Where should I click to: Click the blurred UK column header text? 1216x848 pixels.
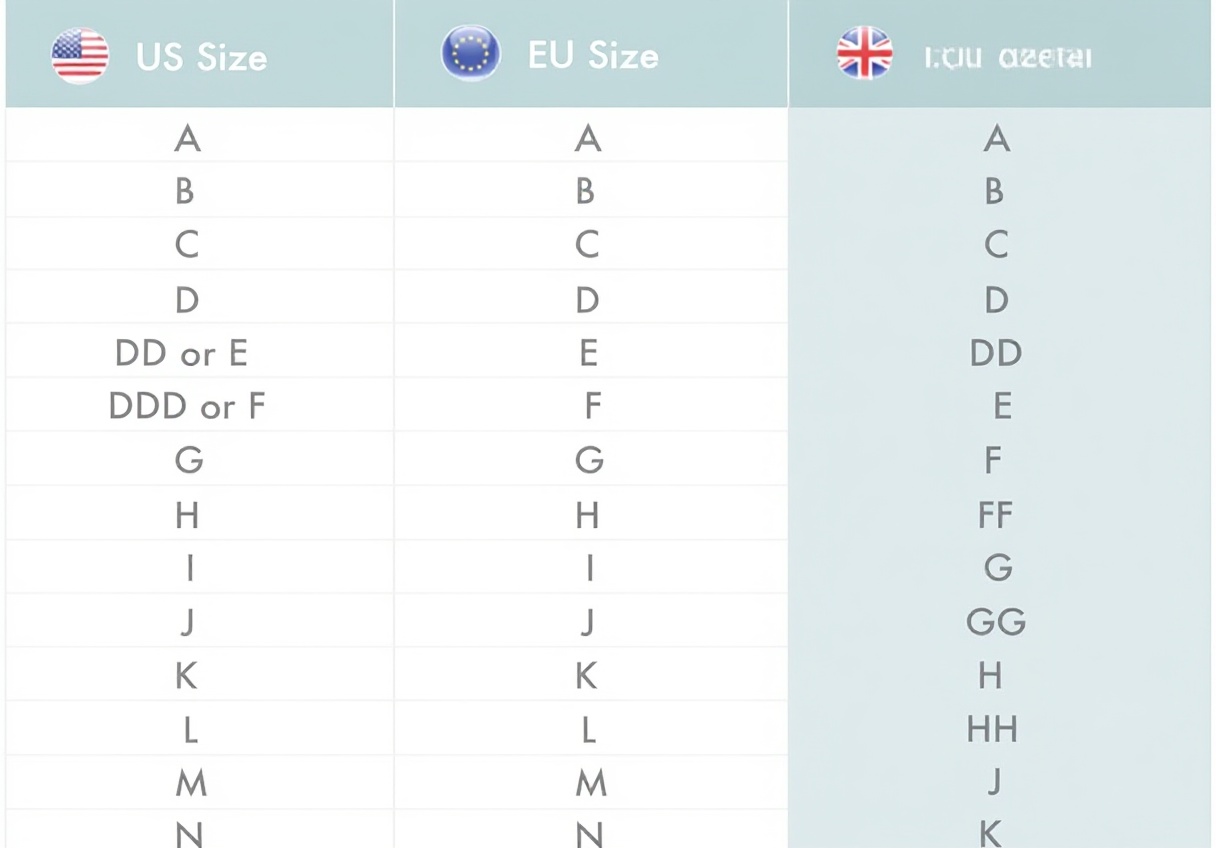1007,57
